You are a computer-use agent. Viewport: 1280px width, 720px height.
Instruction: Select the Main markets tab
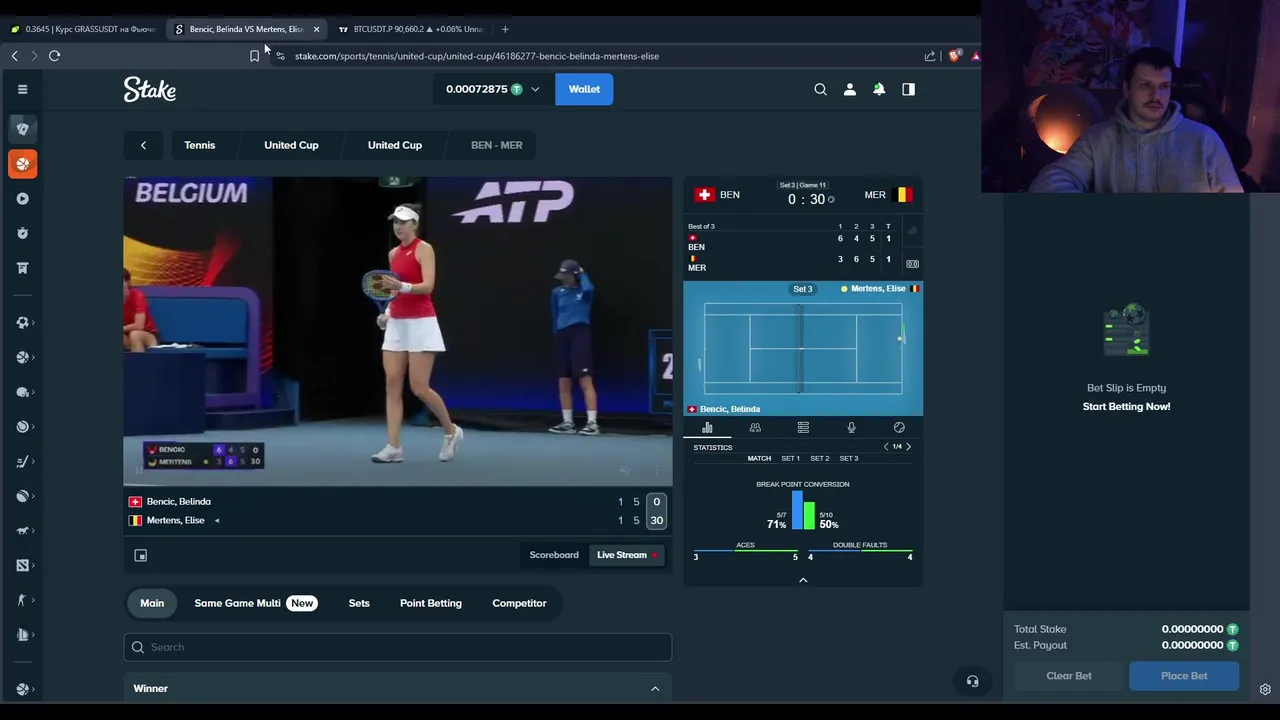tap(152, 603)
